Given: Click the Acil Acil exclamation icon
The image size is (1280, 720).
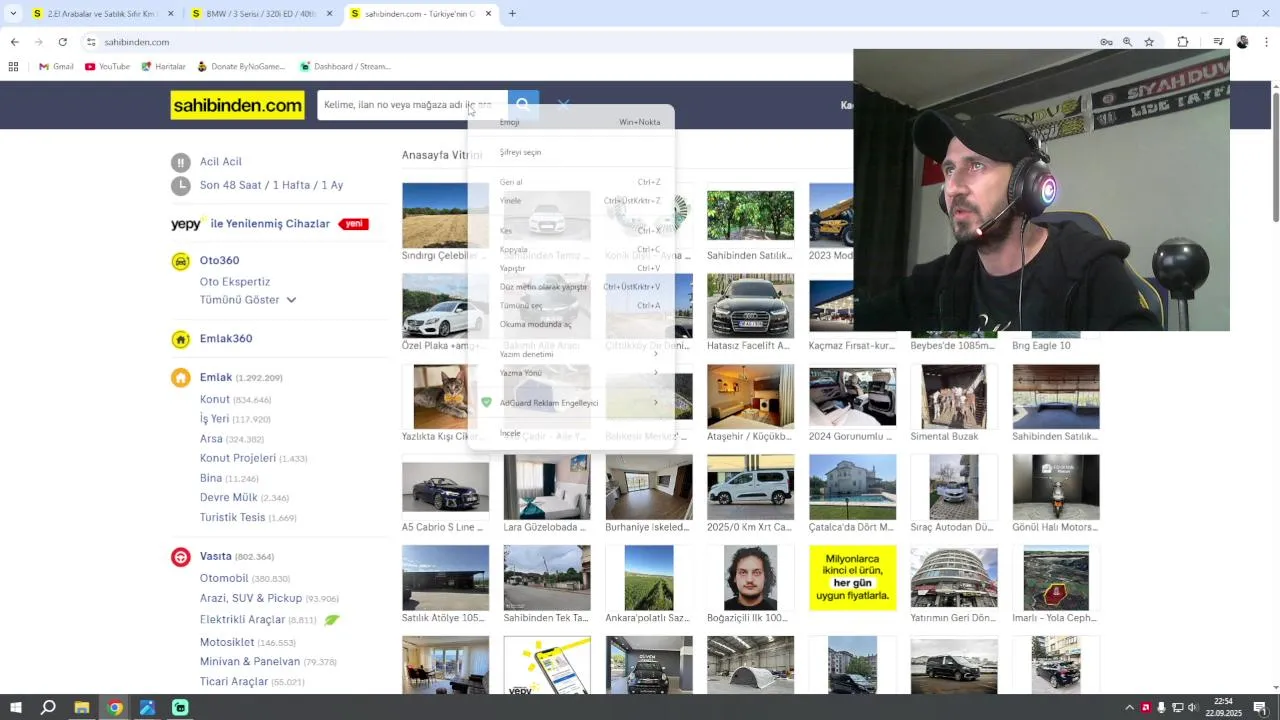Looking at the screenshot, I should pos(180,162).
